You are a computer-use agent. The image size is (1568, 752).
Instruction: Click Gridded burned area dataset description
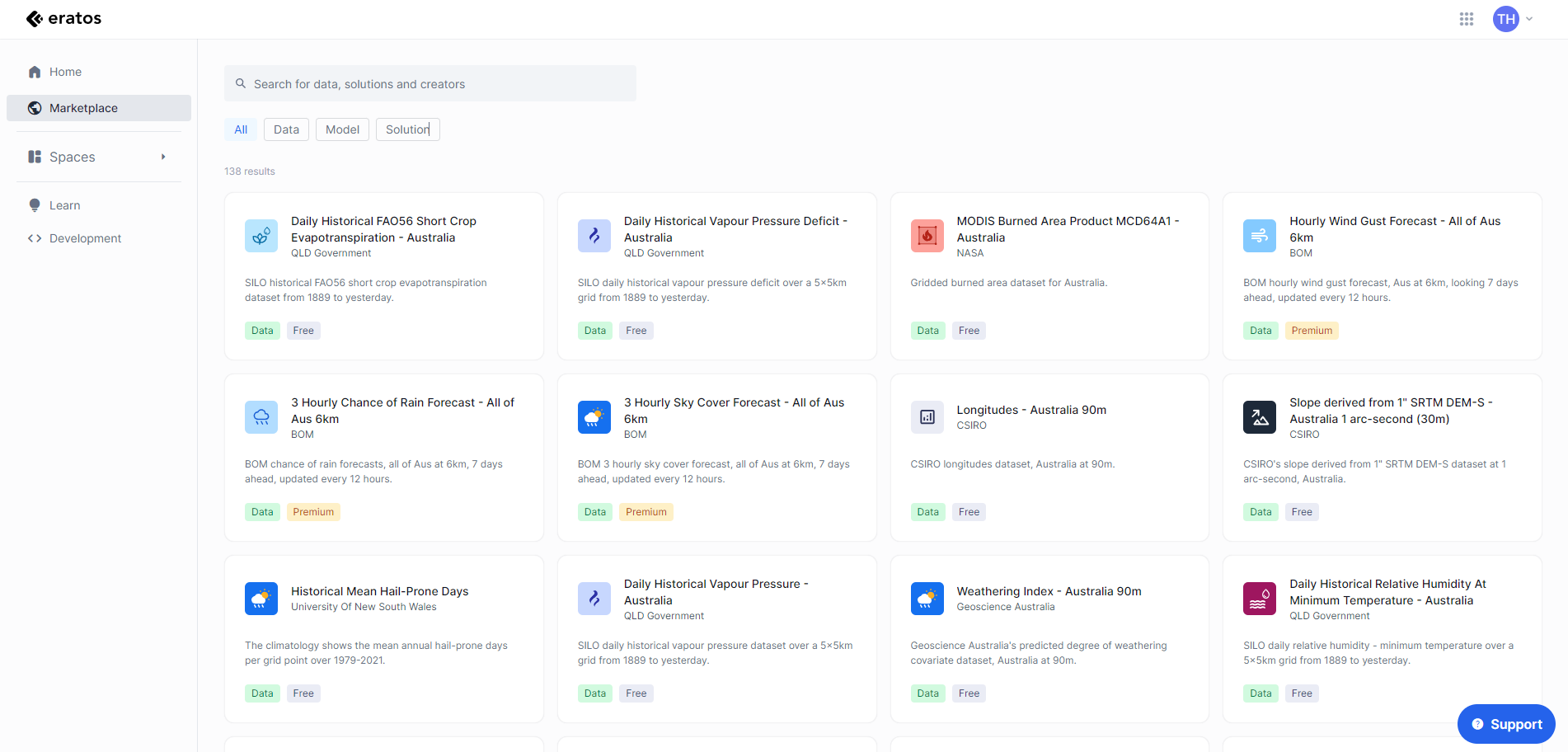tap(1008, 283)
